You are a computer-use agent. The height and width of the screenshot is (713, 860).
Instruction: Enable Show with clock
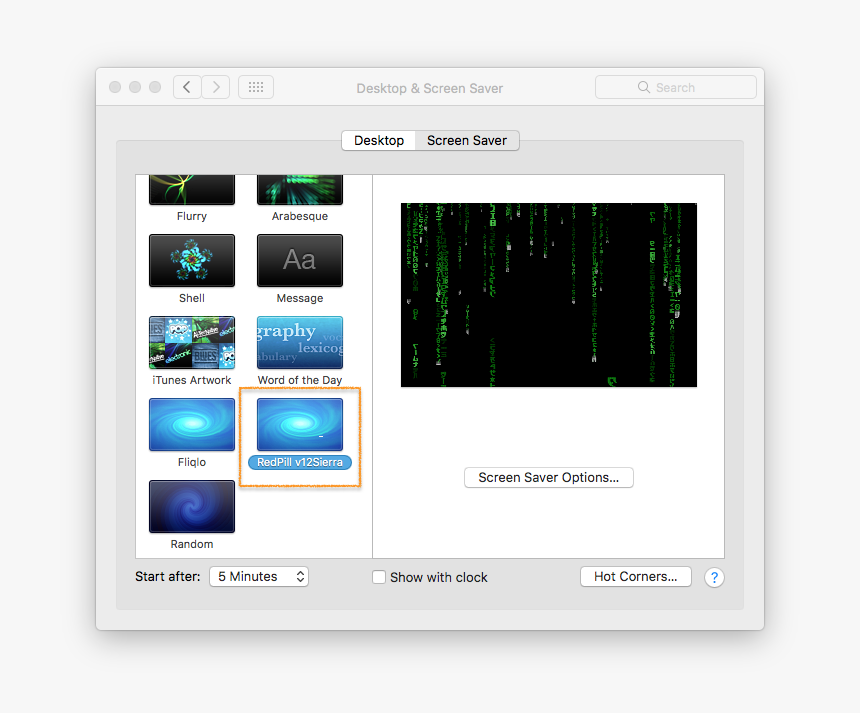pos(379,577)
